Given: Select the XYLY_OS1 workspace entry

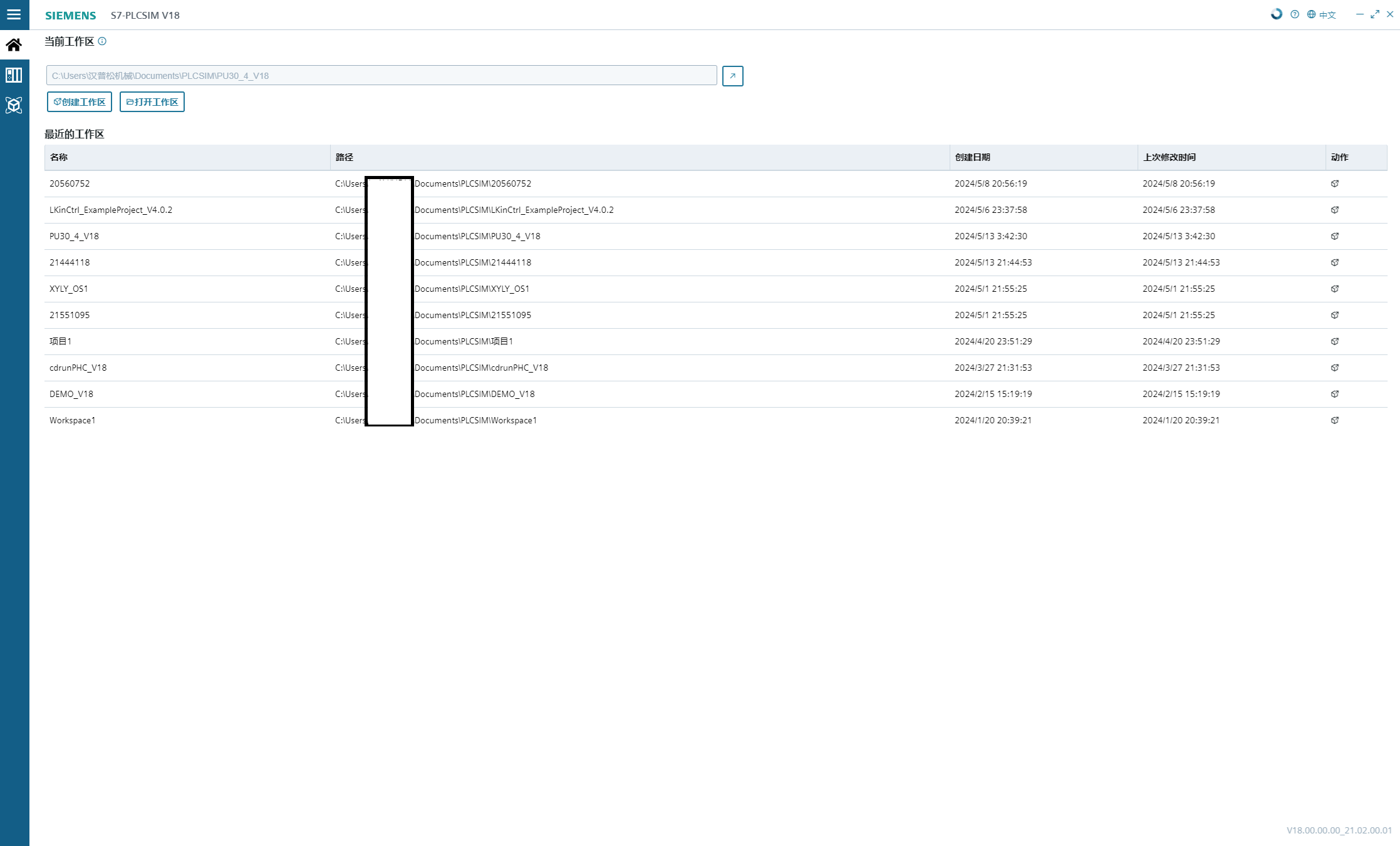Looking at the screenshot, I should (69, 289).
